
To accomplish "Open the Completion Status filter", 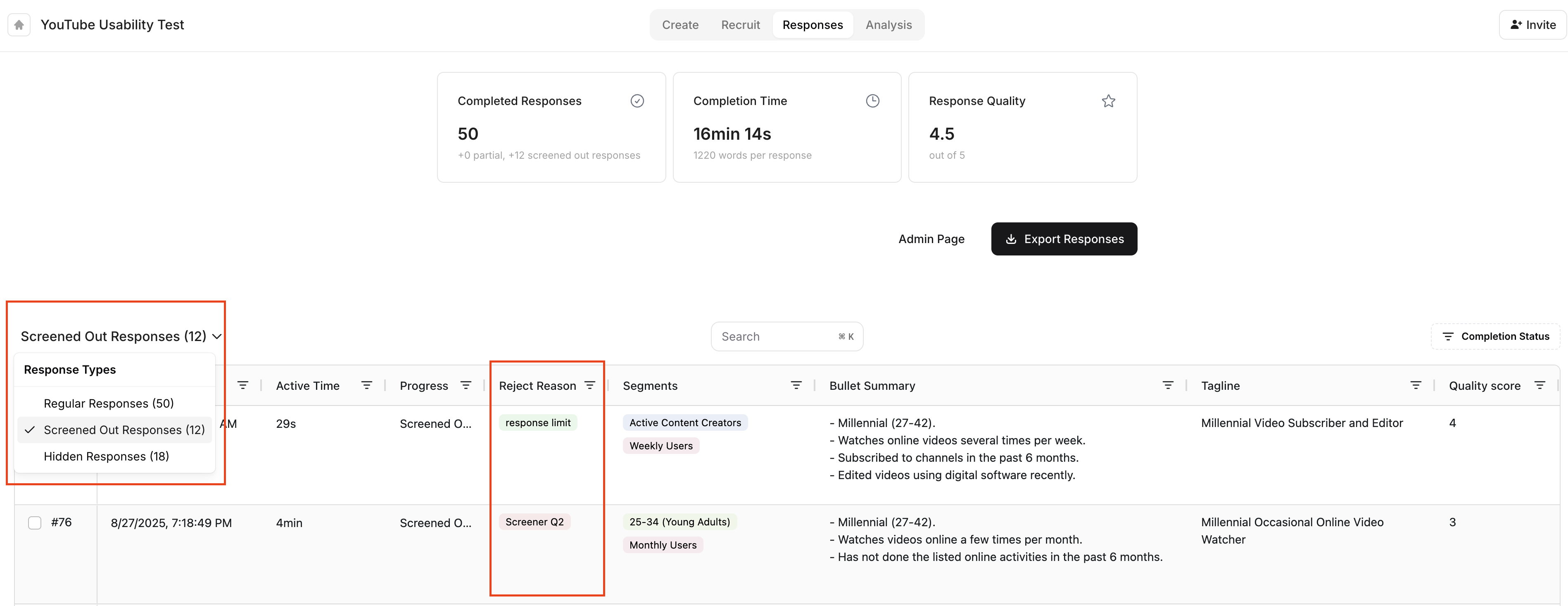I will [1496, 336].
